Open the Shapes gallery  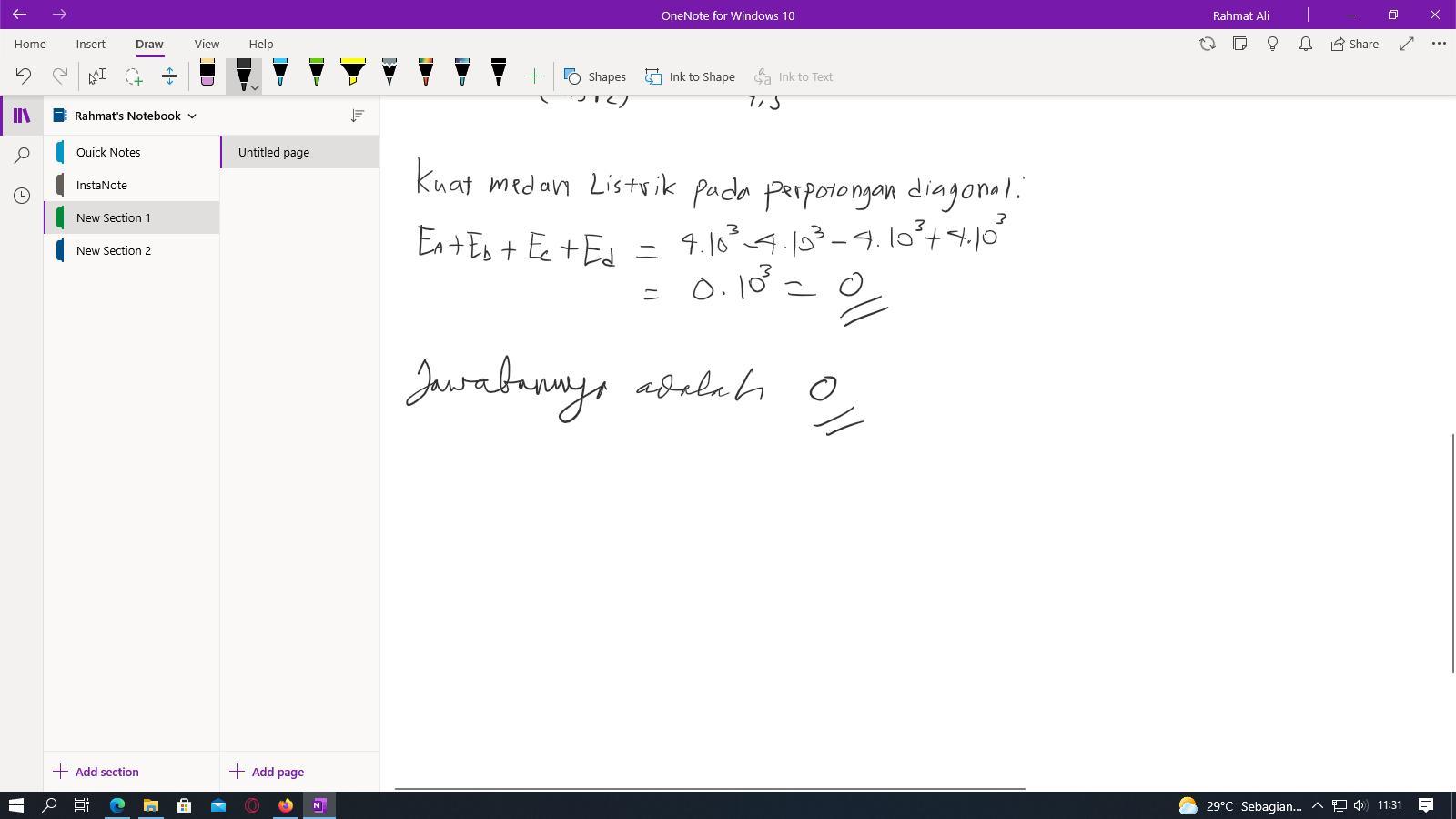click(x=595, y=76)
